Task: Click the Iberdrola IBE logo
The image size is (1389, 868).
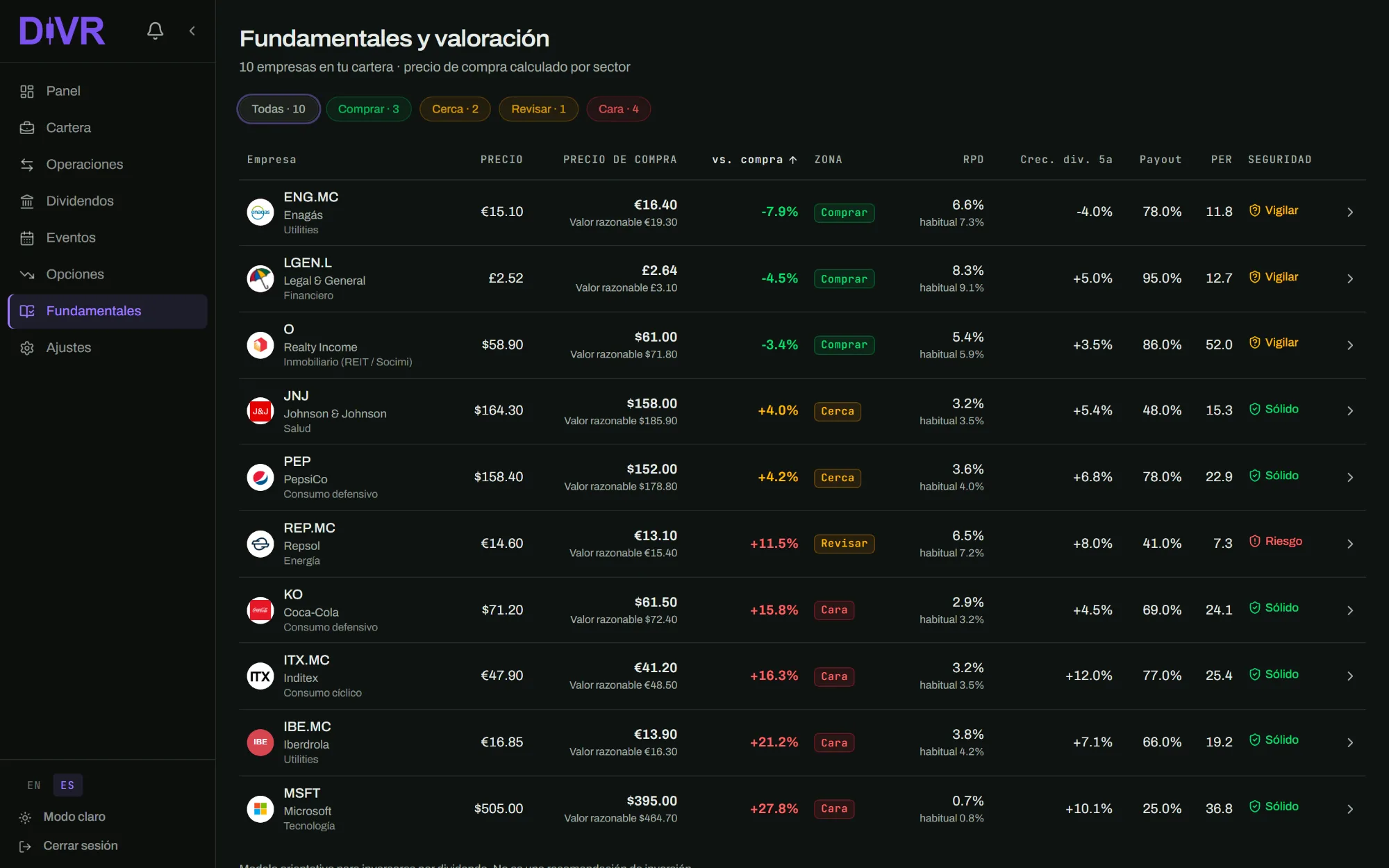Action: pyautogui.click(x=260, y=742)
